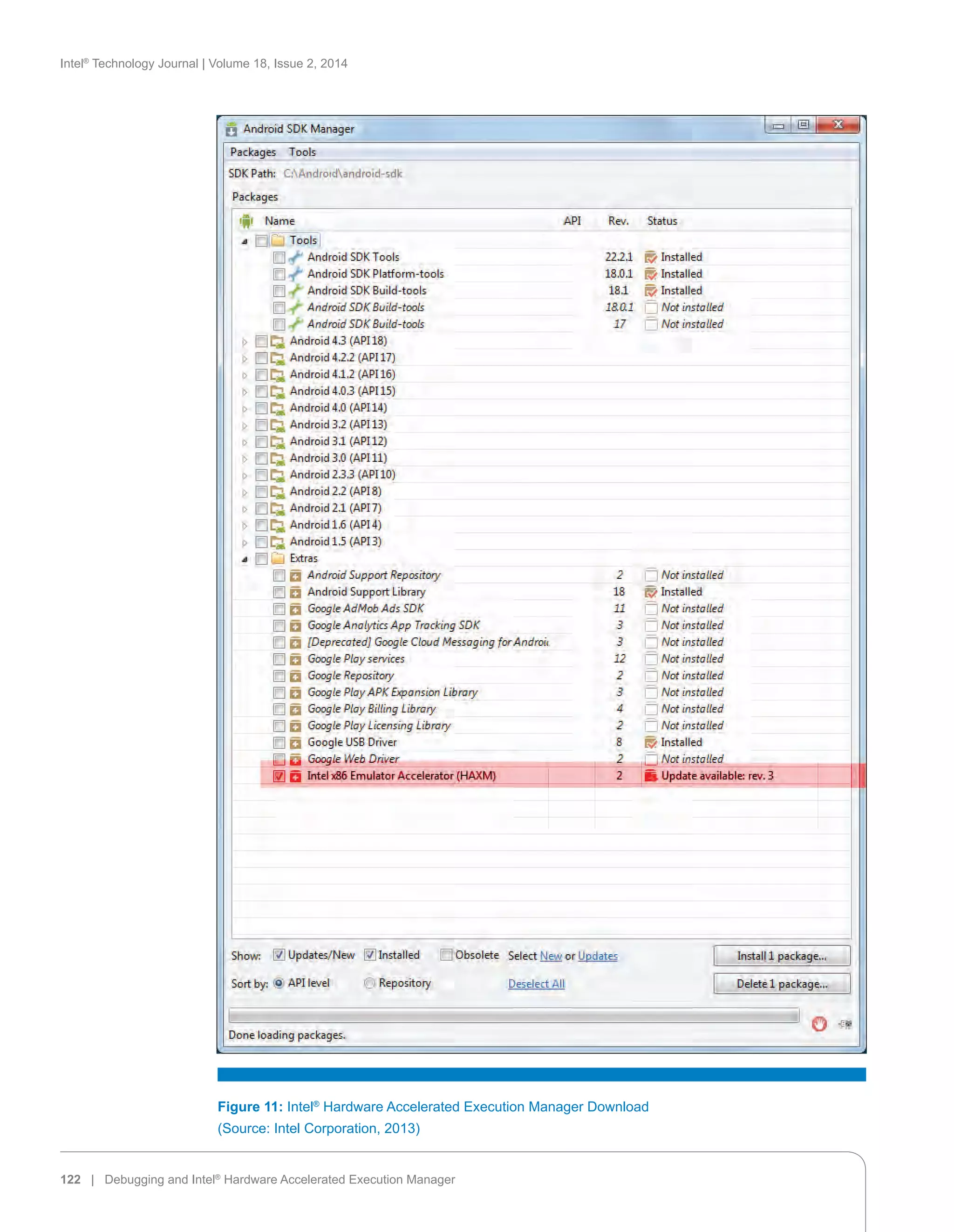Select the Google Web Driver row text
Image resolution: width=954 pixels, height=1232 pixels.
(x=353, y=759)
